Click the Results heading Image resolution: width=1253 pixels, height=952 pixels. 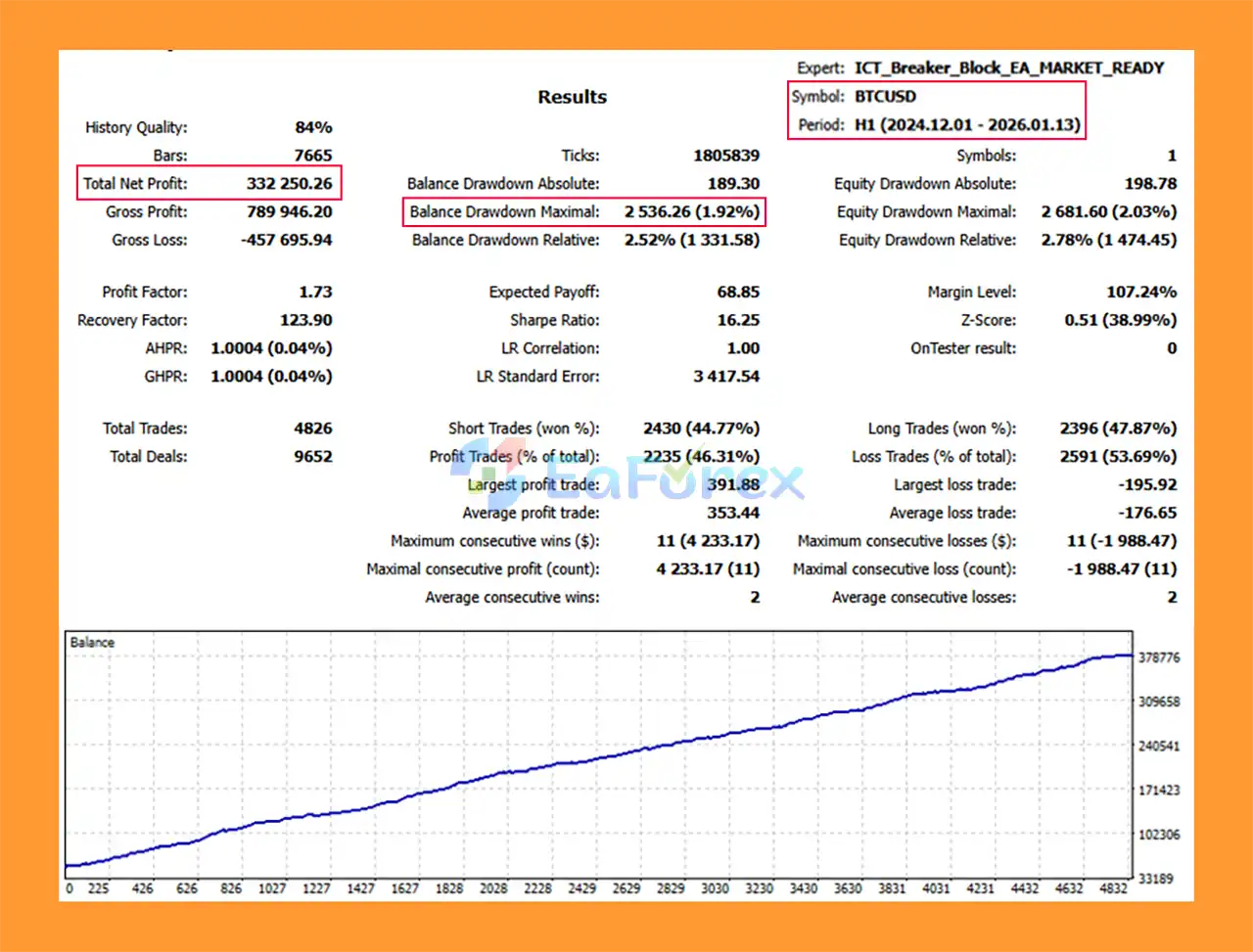[572, 97]
